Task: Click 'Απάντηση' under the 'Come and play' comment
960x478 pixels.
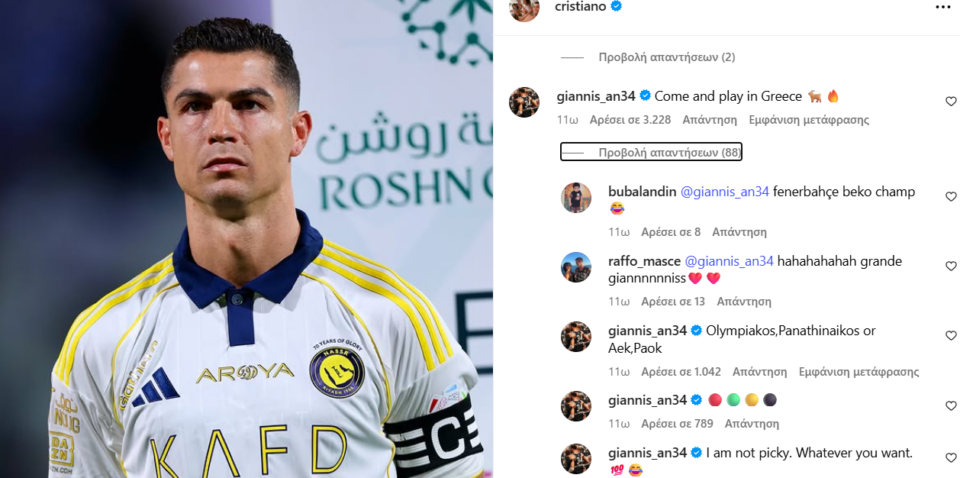Action: pos(710,120)
